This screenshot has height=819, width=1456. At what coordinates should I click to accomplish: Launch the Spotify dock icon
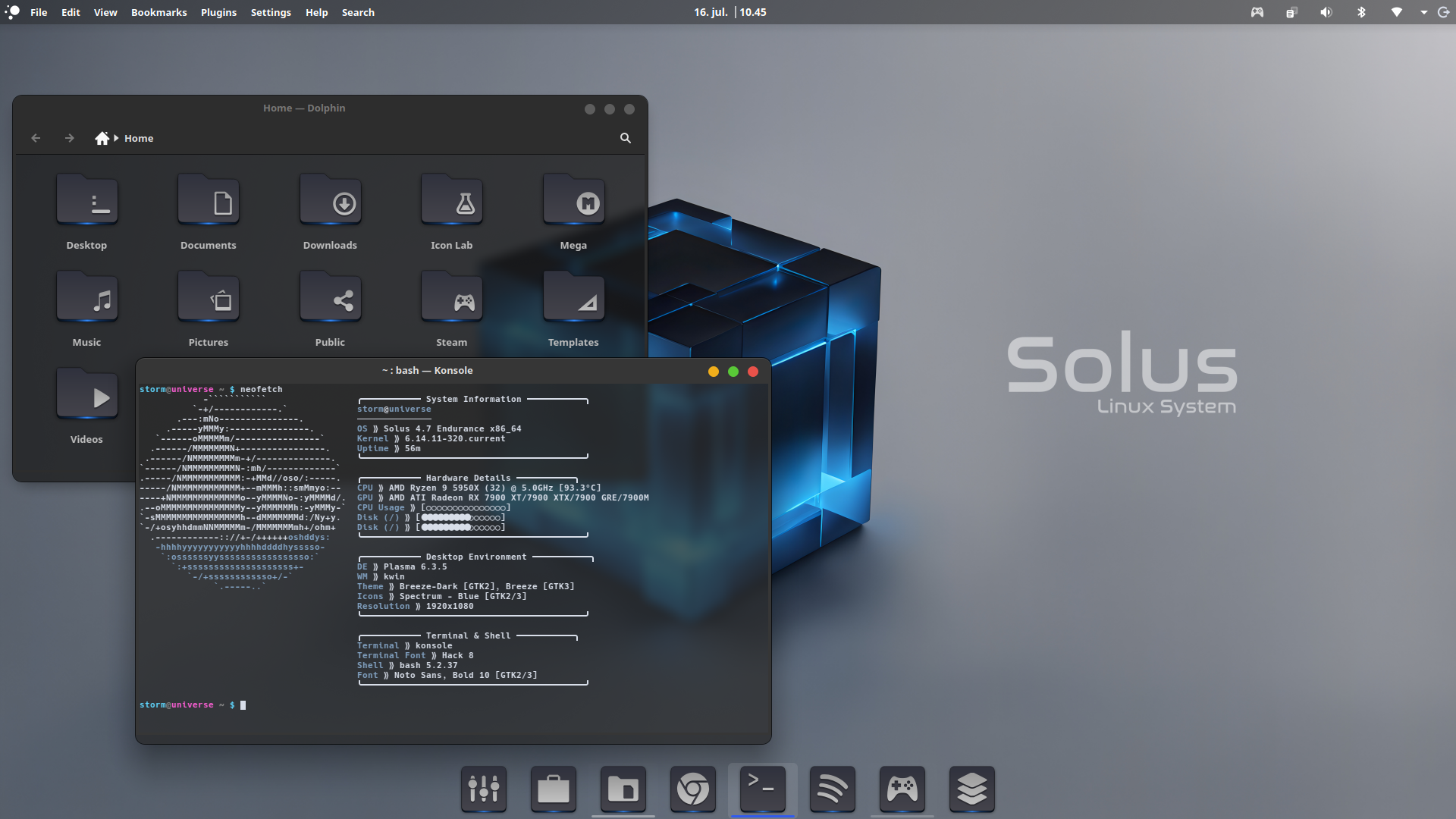833,789
